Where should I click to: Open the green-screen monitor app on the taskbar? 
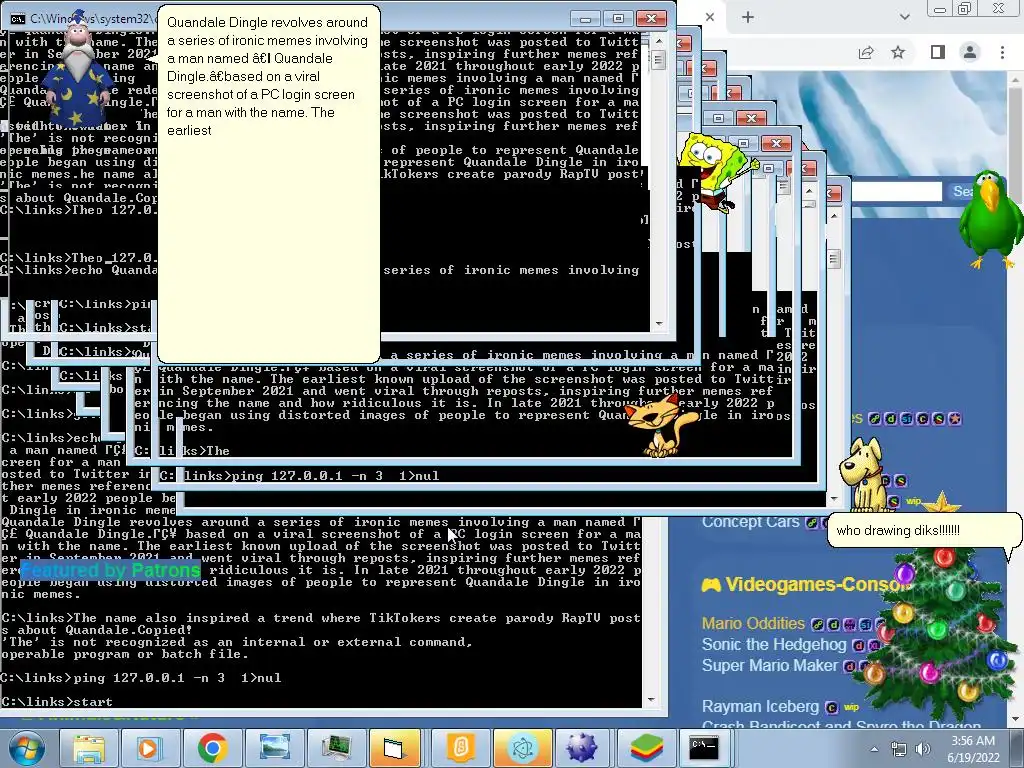pos(336,748)
